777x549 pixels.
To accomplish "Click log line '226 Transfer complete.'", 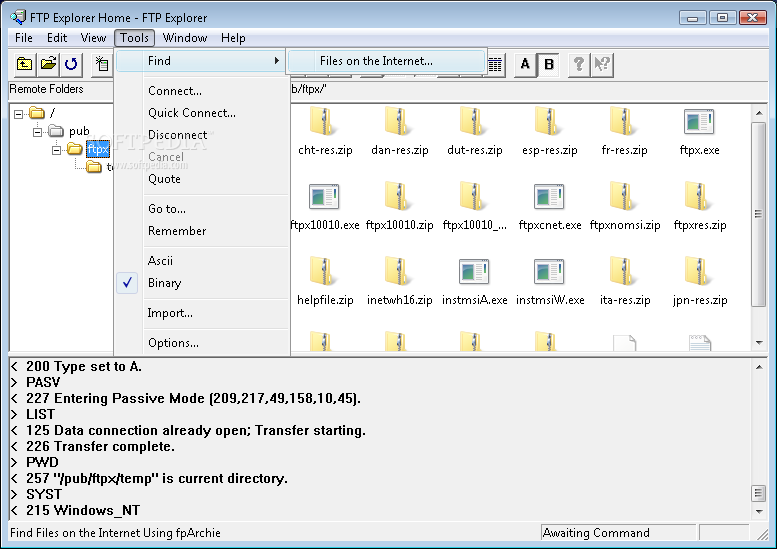I will click(101, 446).
